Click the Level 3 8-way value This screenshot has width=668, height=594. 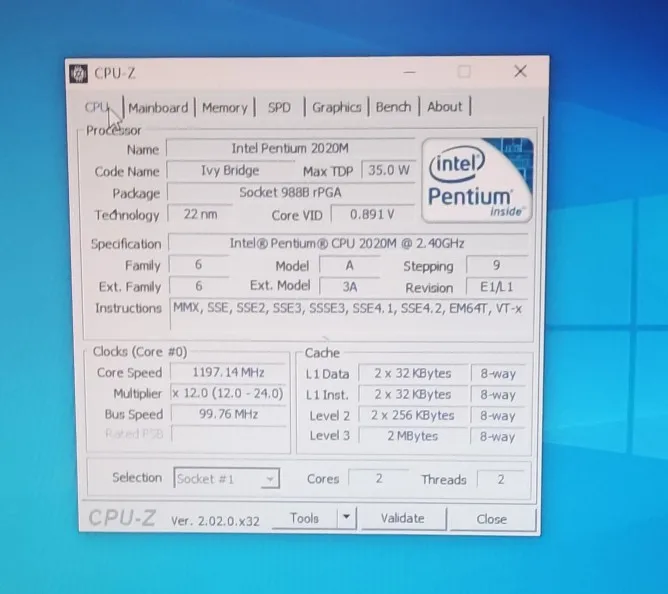point(498,437)
